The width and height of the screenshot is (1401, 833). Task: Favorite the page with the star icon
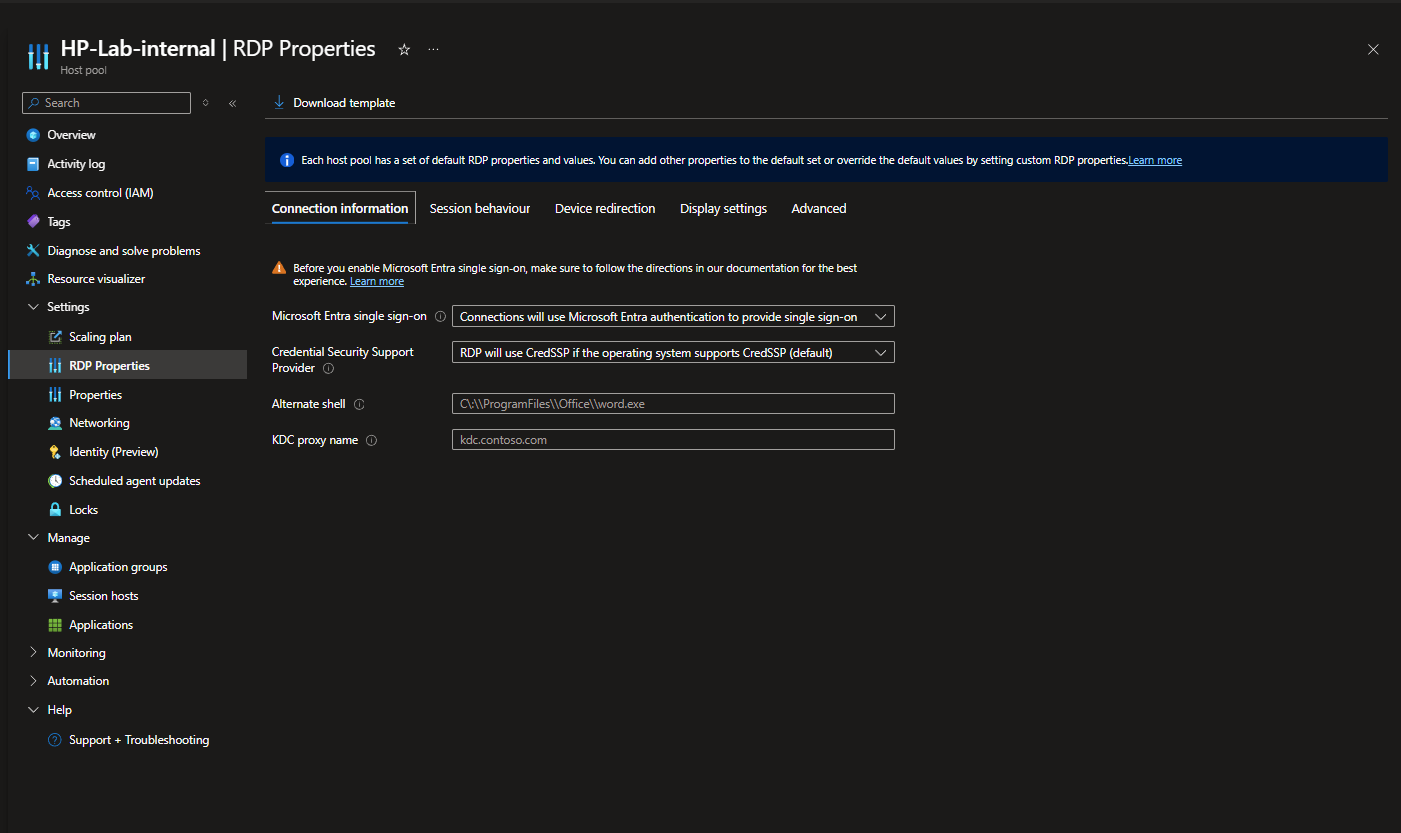click(404, 49)
